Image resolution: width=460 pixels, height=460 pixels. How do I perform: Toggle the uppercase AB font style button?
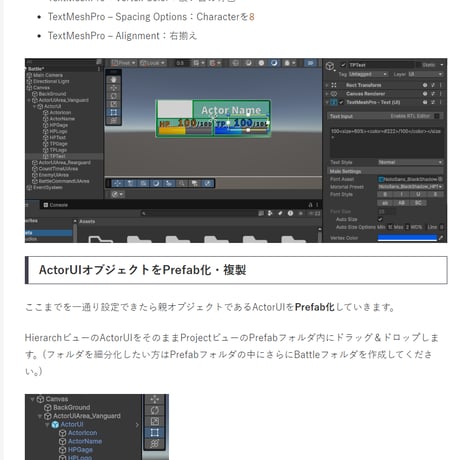[x=402, y=203]
